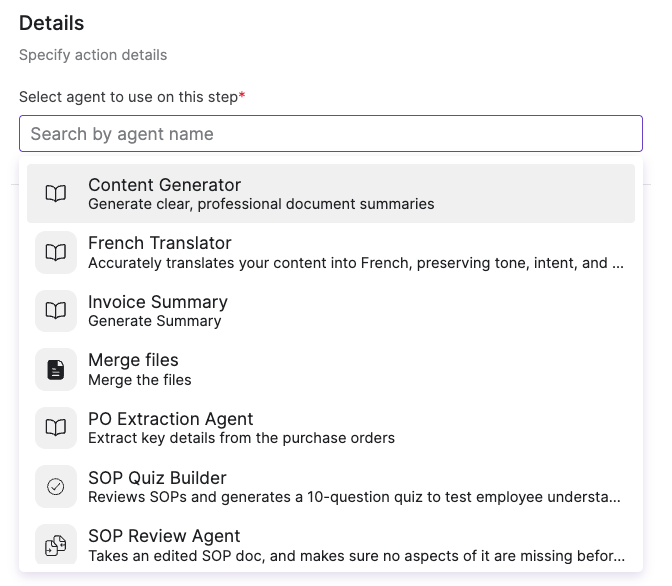Click the Merge files document icon

(56, 370)
